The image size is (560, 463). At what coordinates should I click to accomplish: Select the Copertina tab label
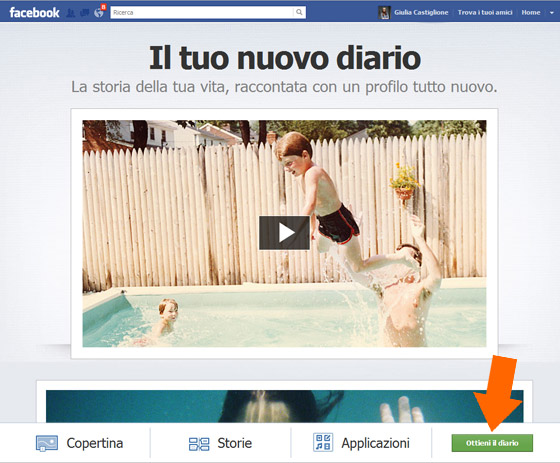(x=95, y=443)
